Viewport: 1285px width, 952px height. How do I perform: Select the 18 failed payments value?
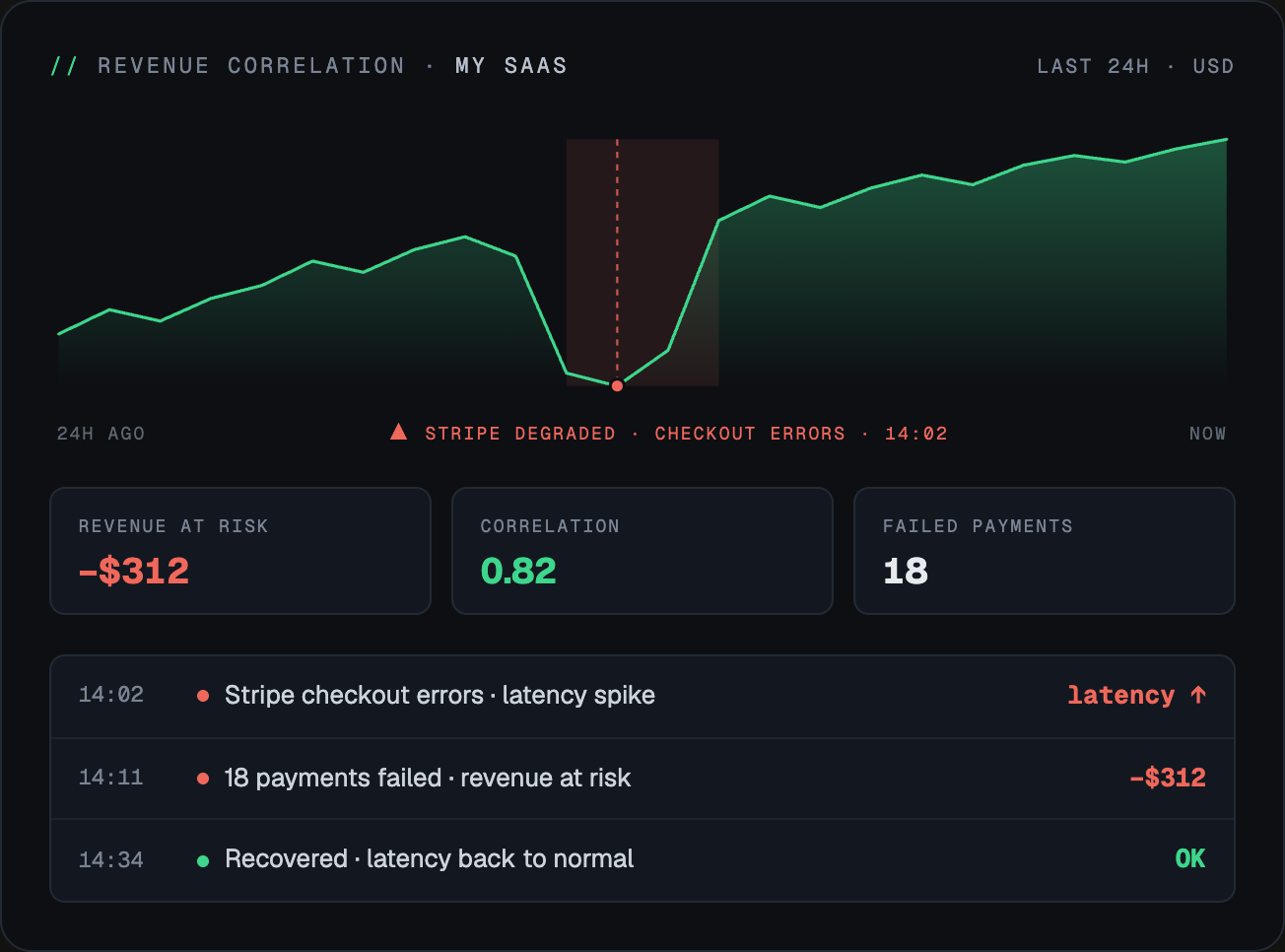point(906,572)
